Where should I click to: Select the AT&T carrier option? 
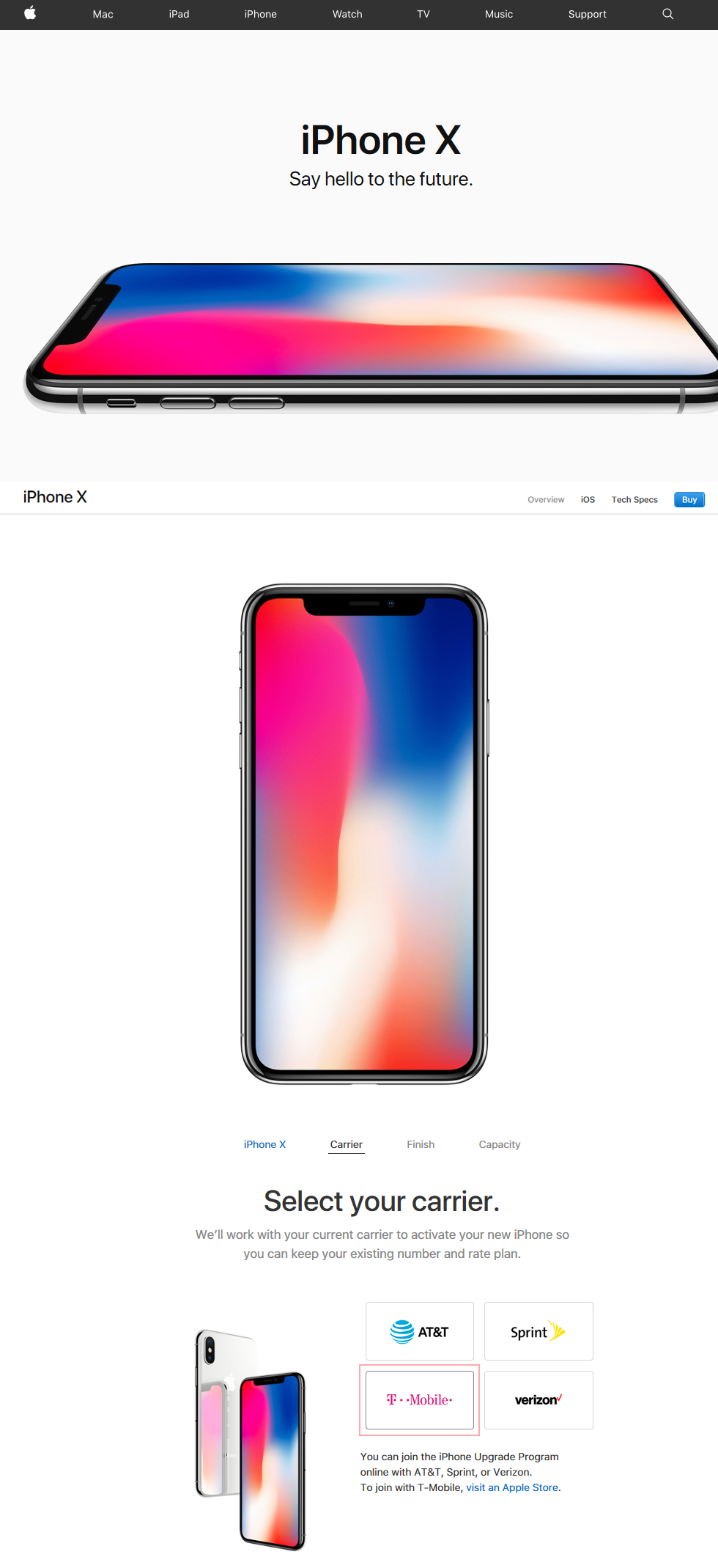(420, 1331)
